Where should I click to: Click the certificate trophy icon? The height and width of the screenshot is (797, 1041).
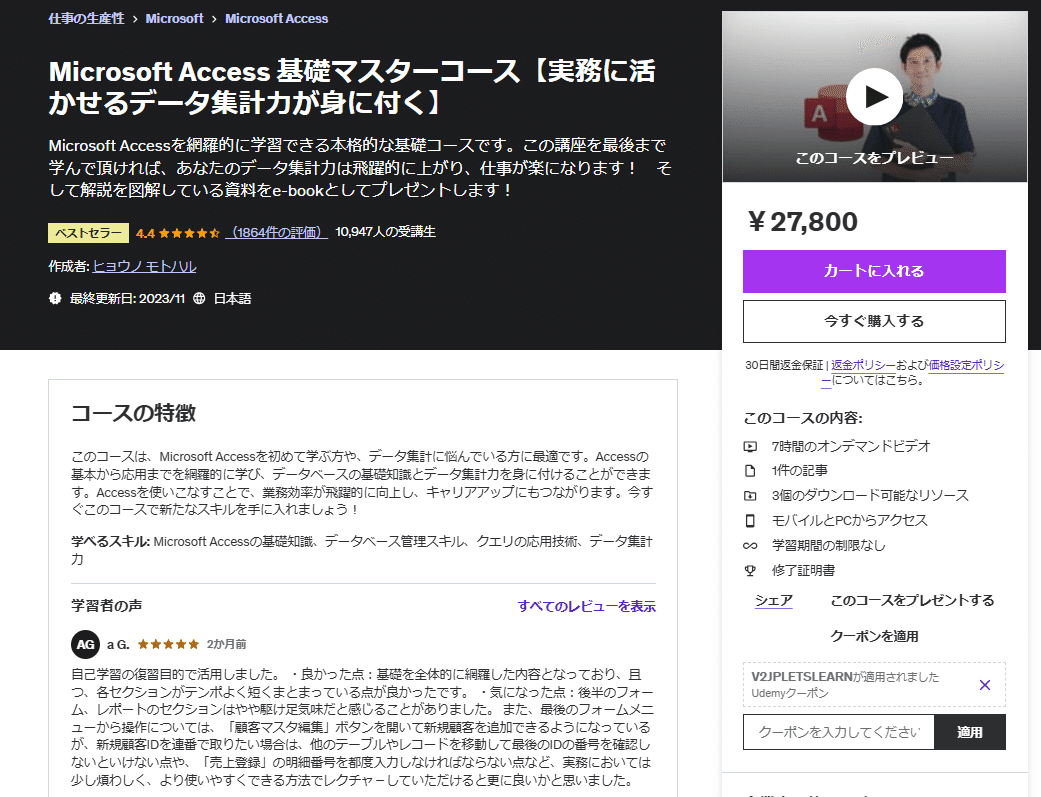tap(750, 571)
